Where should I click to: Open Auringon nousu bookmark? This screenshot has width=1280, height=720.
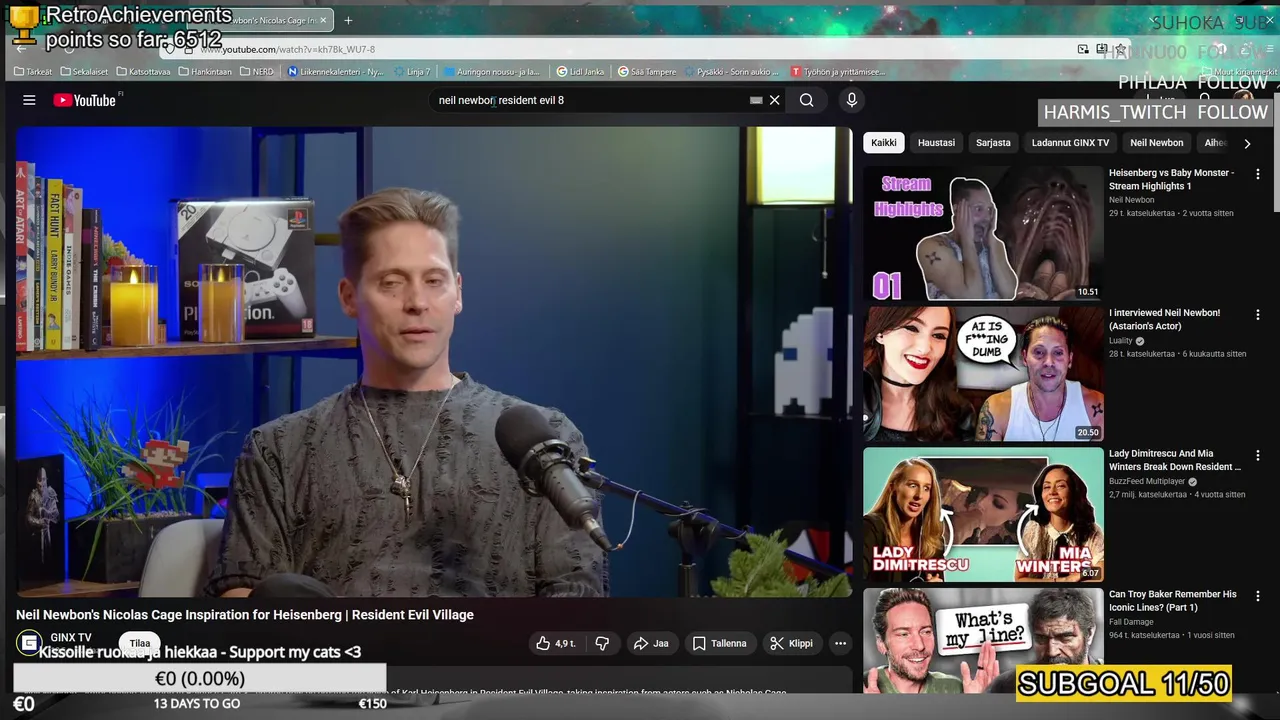pyautogui.click(x=491, y=72)
